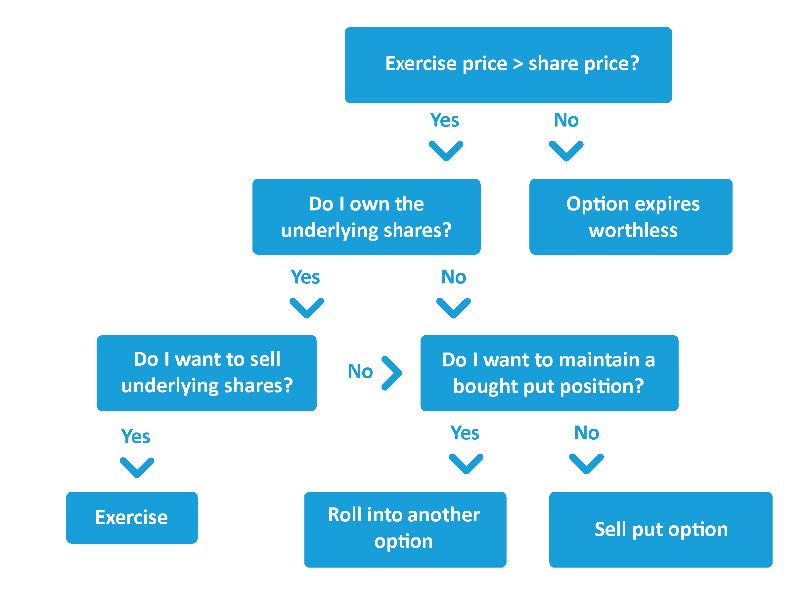Click 'Do I want to maintain a bought put position?' box

tap(549, 372)
